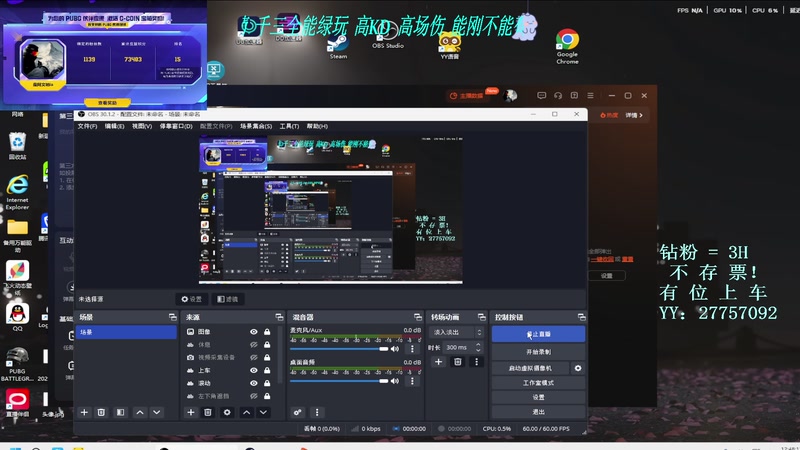The image size is (800, 450).
Task: Open QQ desktop icon
Action: click(x=17, y=317)
